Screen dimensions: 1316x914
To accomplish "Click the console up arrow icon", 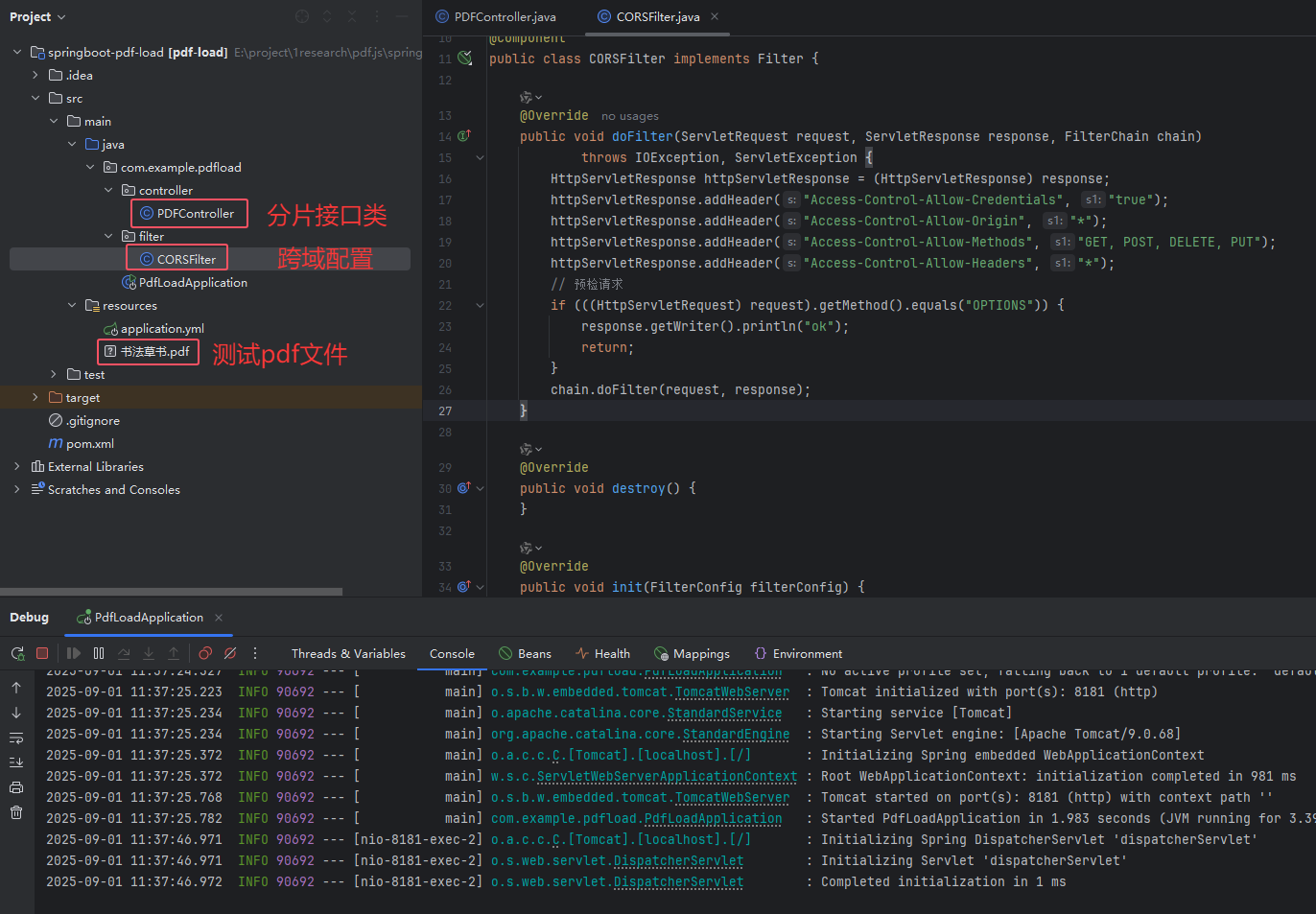I will tap(16, 688).
